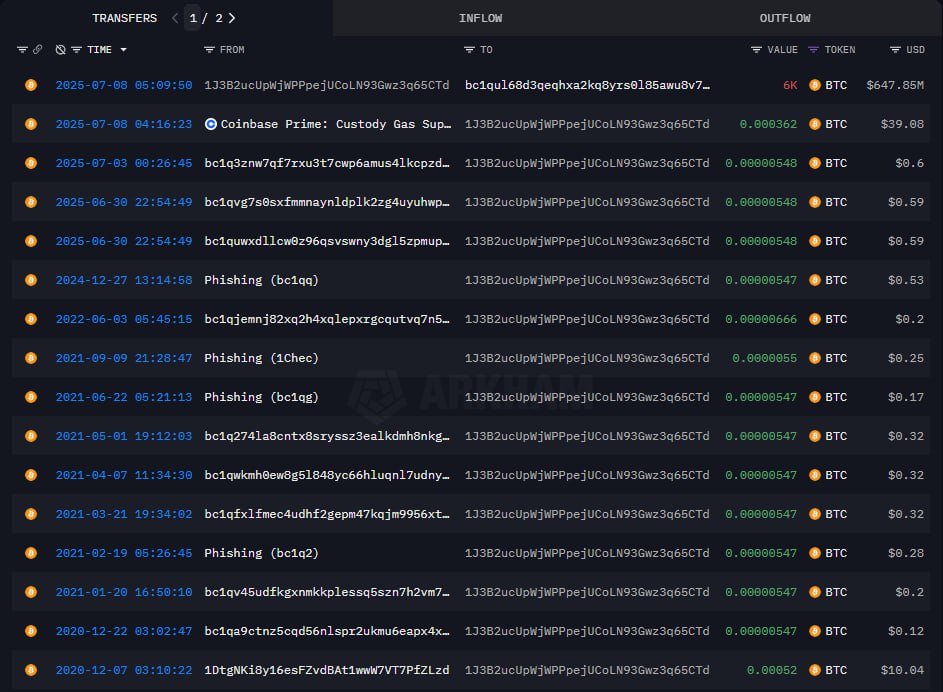
Task: Go to previous transfers page arrow
Action: pyautogui.click(x=175, y=18)
